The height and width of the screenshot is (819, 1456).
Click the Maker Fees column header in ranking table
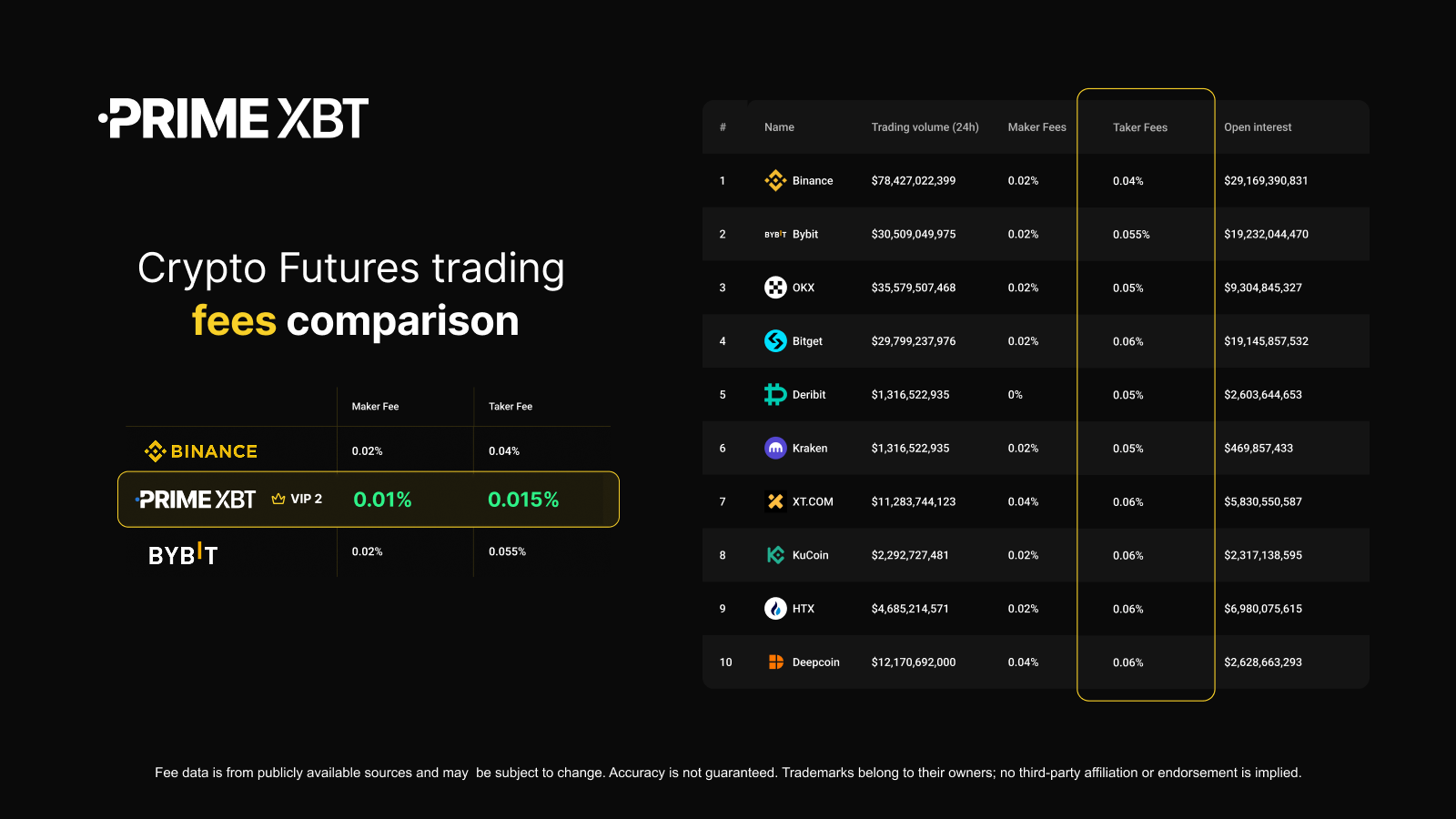tap(1036, 127)
